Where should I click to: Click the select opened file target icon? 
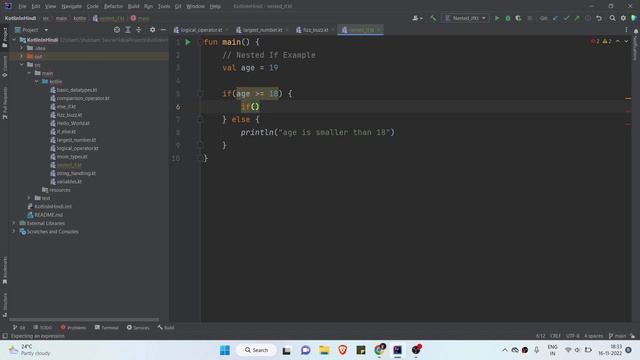117,30
